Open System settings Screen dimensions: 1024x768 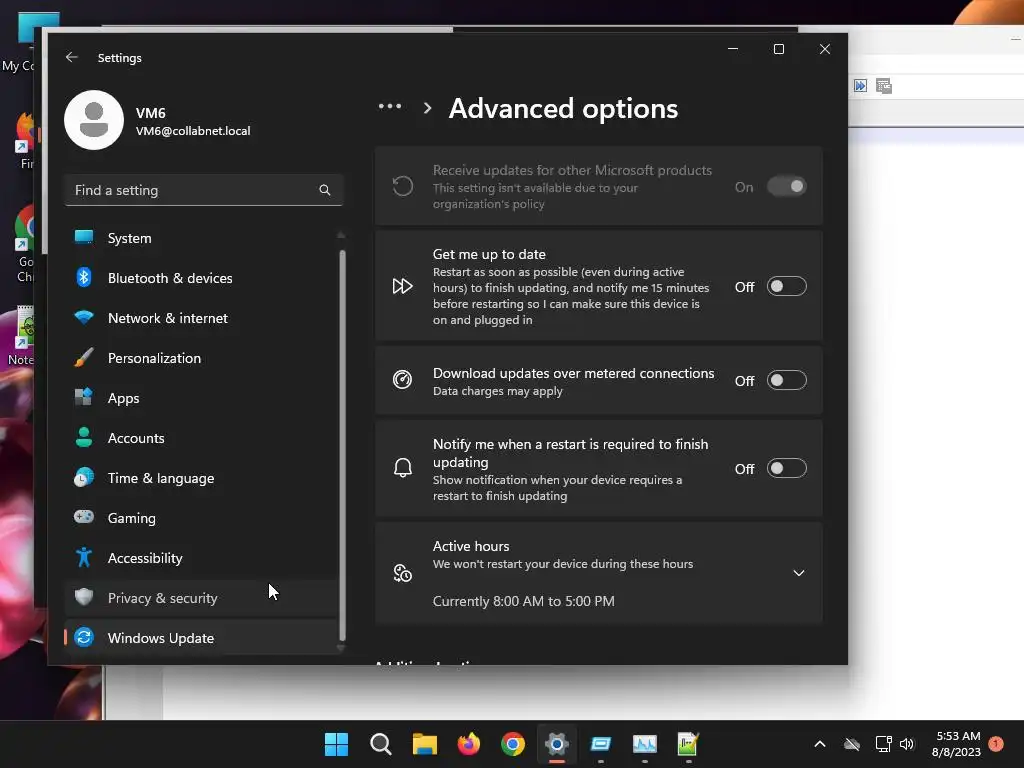coord(201,238)
